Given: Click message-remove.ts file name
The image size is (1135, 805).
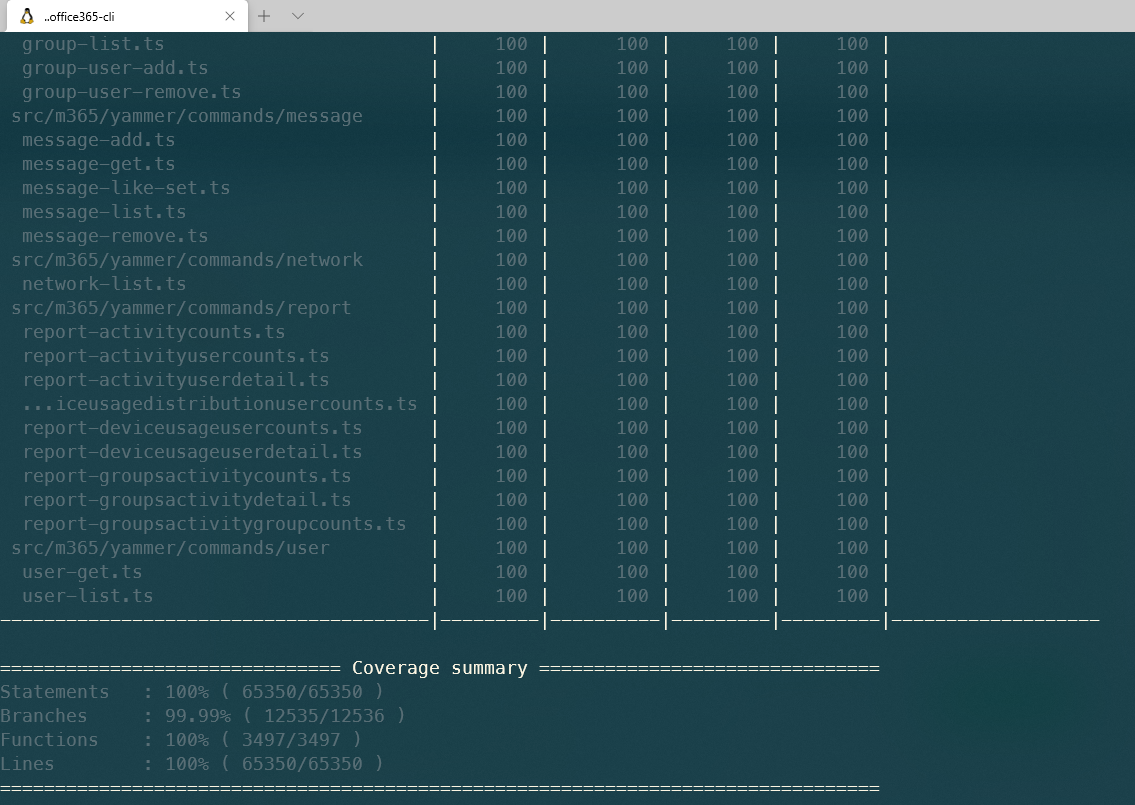Looking at the screenshot, I should coord(115,236).
